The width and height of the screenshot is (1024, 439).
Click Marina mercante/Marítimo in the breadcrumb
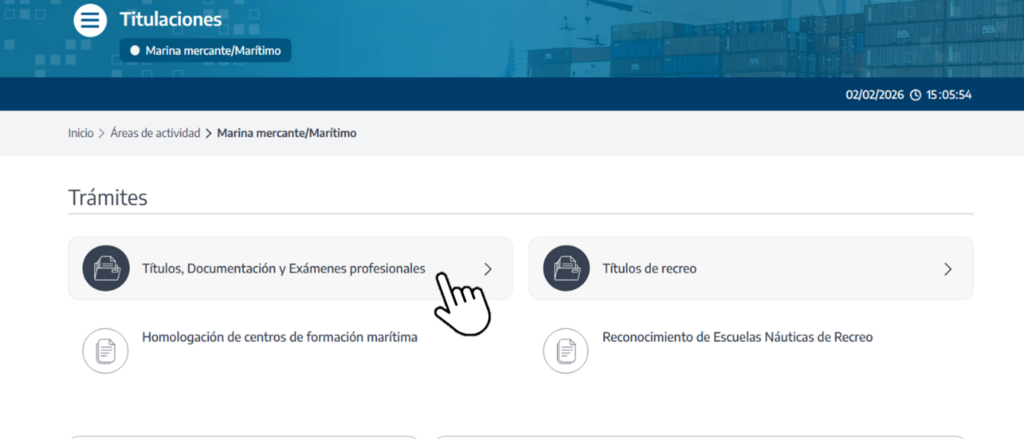coord(286,133)
